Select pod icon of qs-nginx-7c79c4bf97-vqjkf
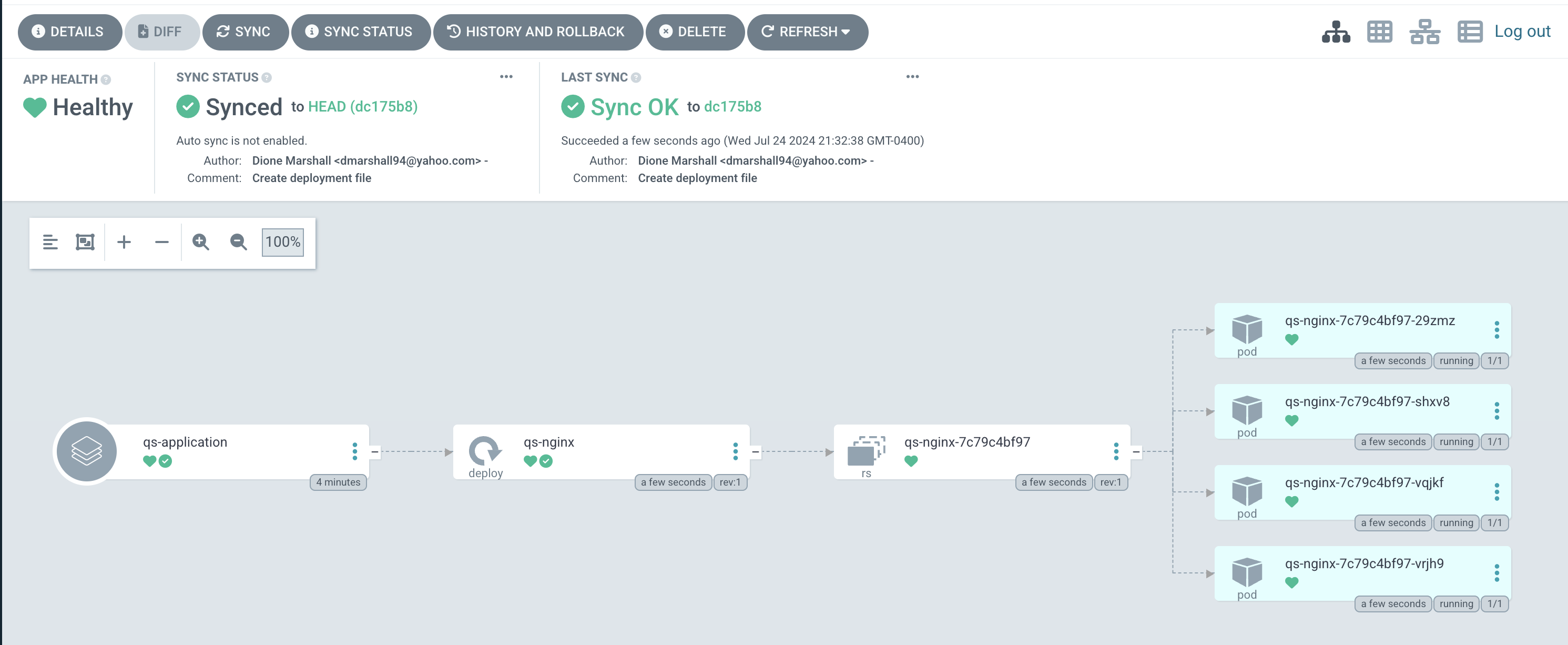 coord(1247,491)
